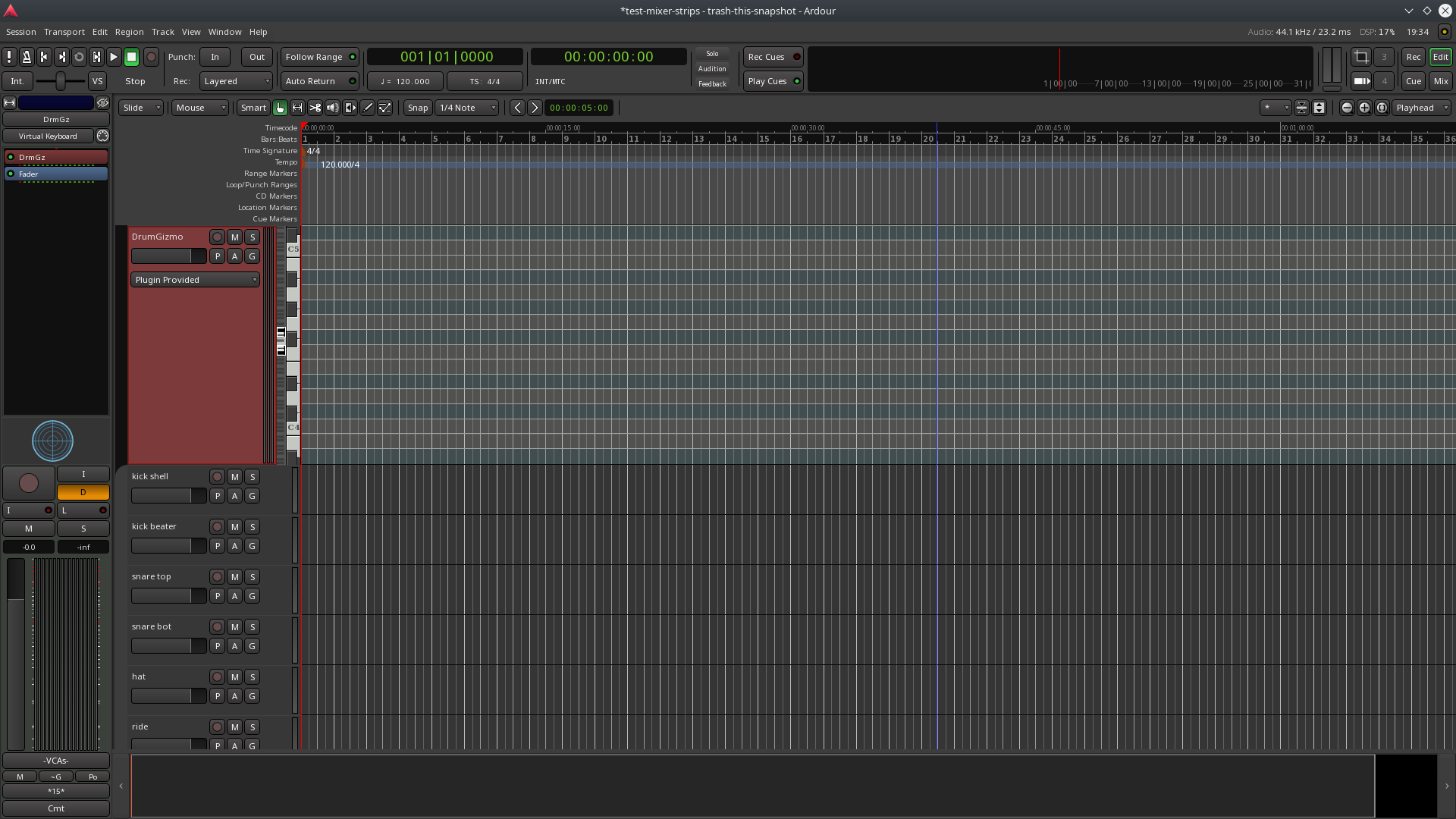Arm the global record button
This screenshot has height=819, width=1456.
pyautogui.click(x=151, y=57)
